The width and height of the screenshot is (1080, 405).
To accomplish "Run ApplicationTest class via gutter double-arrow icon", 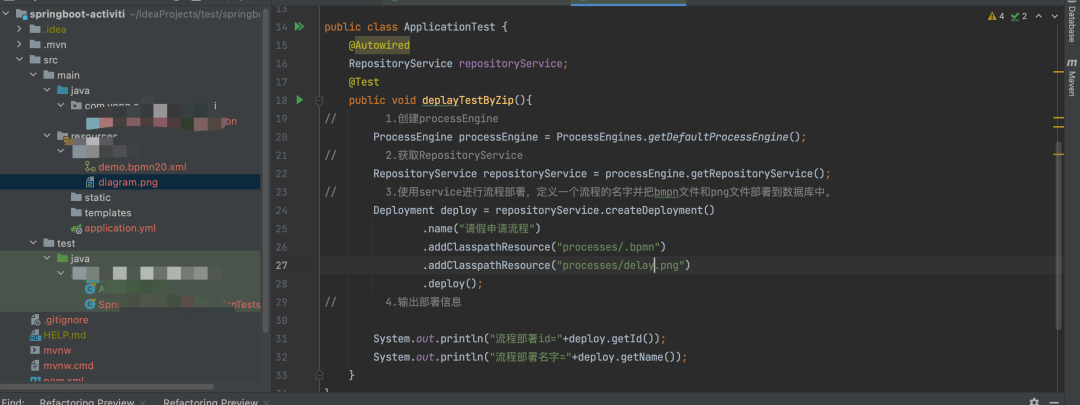I will point(299,27).
